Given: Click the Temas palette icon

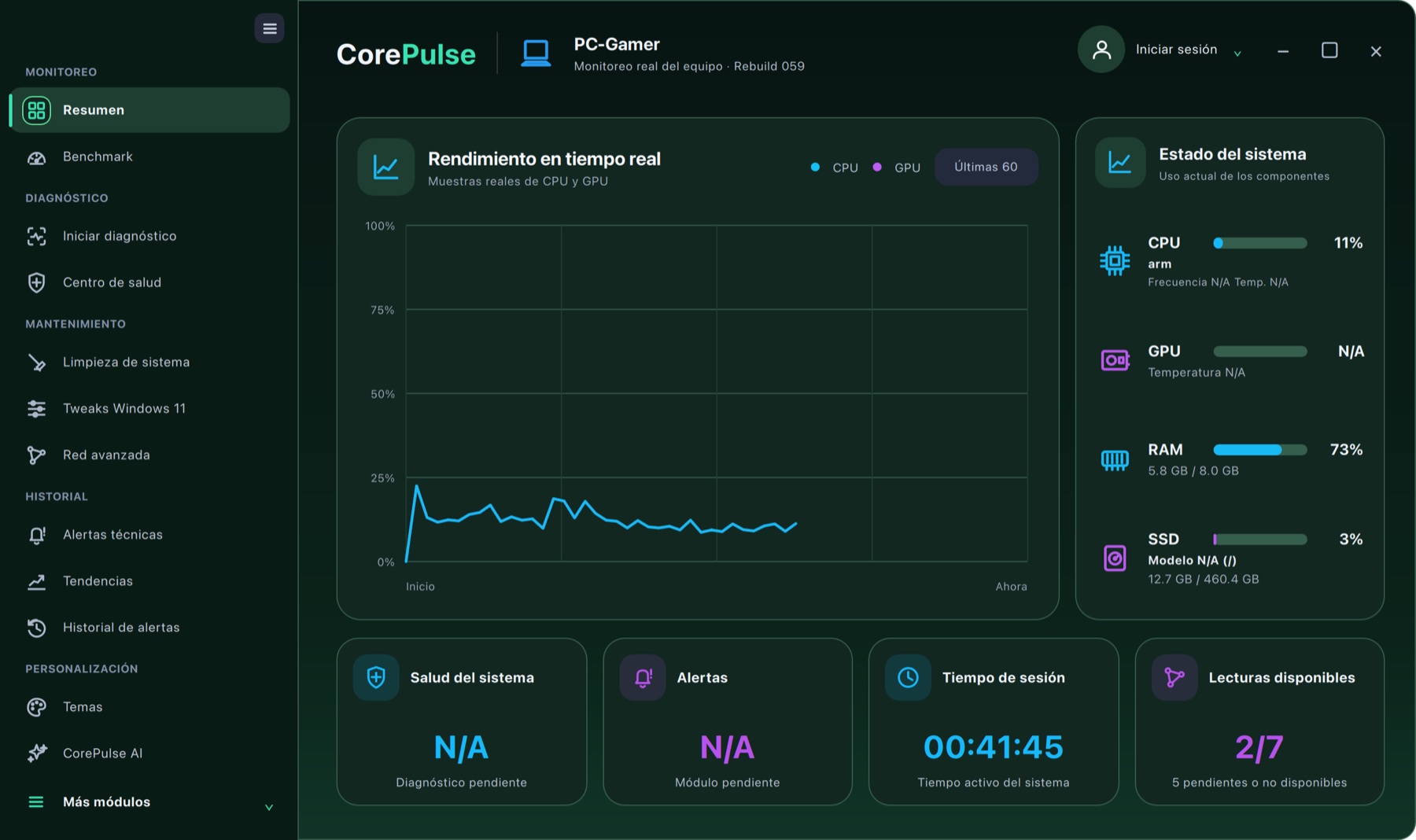Looking at the screenshot, I should pyautogui.click(x=37, y=707).
